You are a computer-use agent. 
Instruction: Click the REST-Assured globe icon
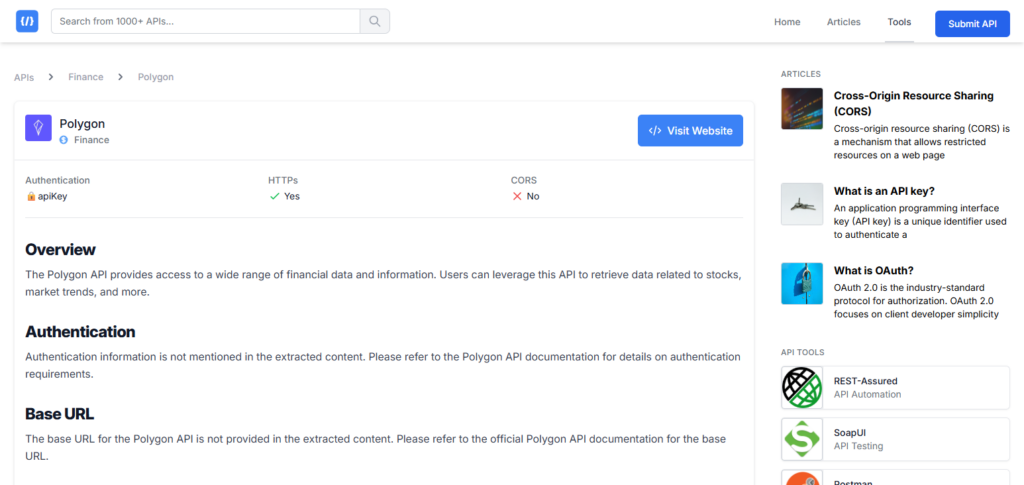(x=802, y=388)
